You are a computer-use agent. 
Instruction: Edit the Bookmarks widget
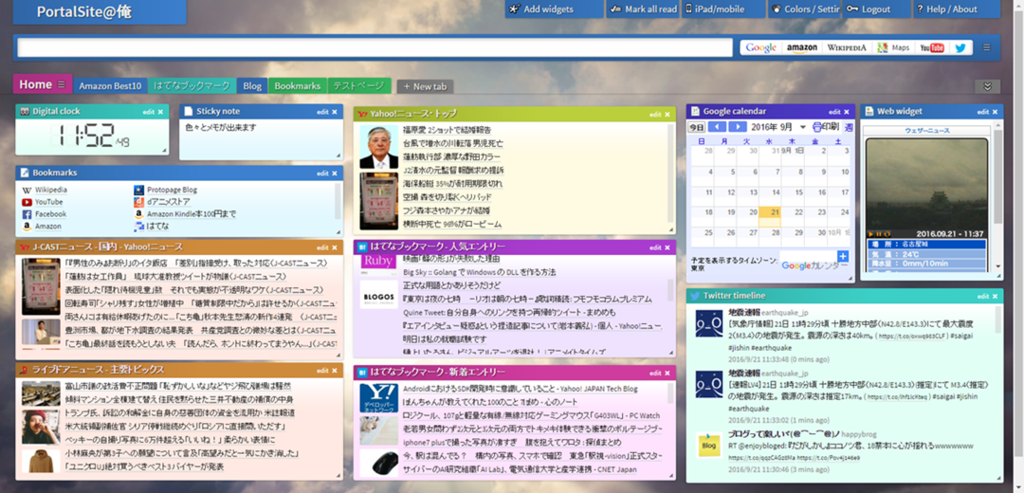(323, 173)
